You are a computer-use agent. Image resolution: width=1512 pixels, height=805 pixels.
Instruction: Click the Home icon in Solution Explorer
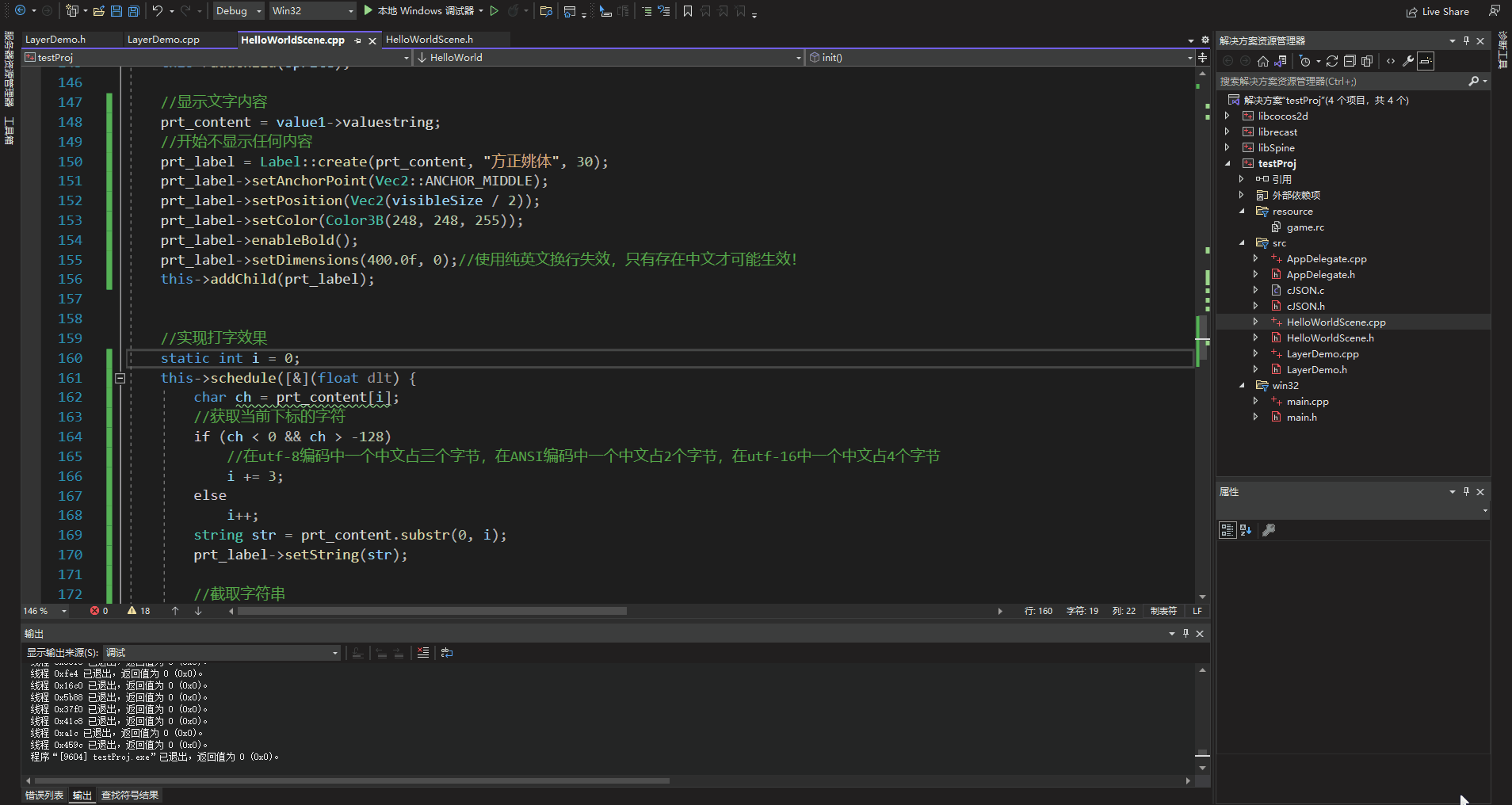1263,61
